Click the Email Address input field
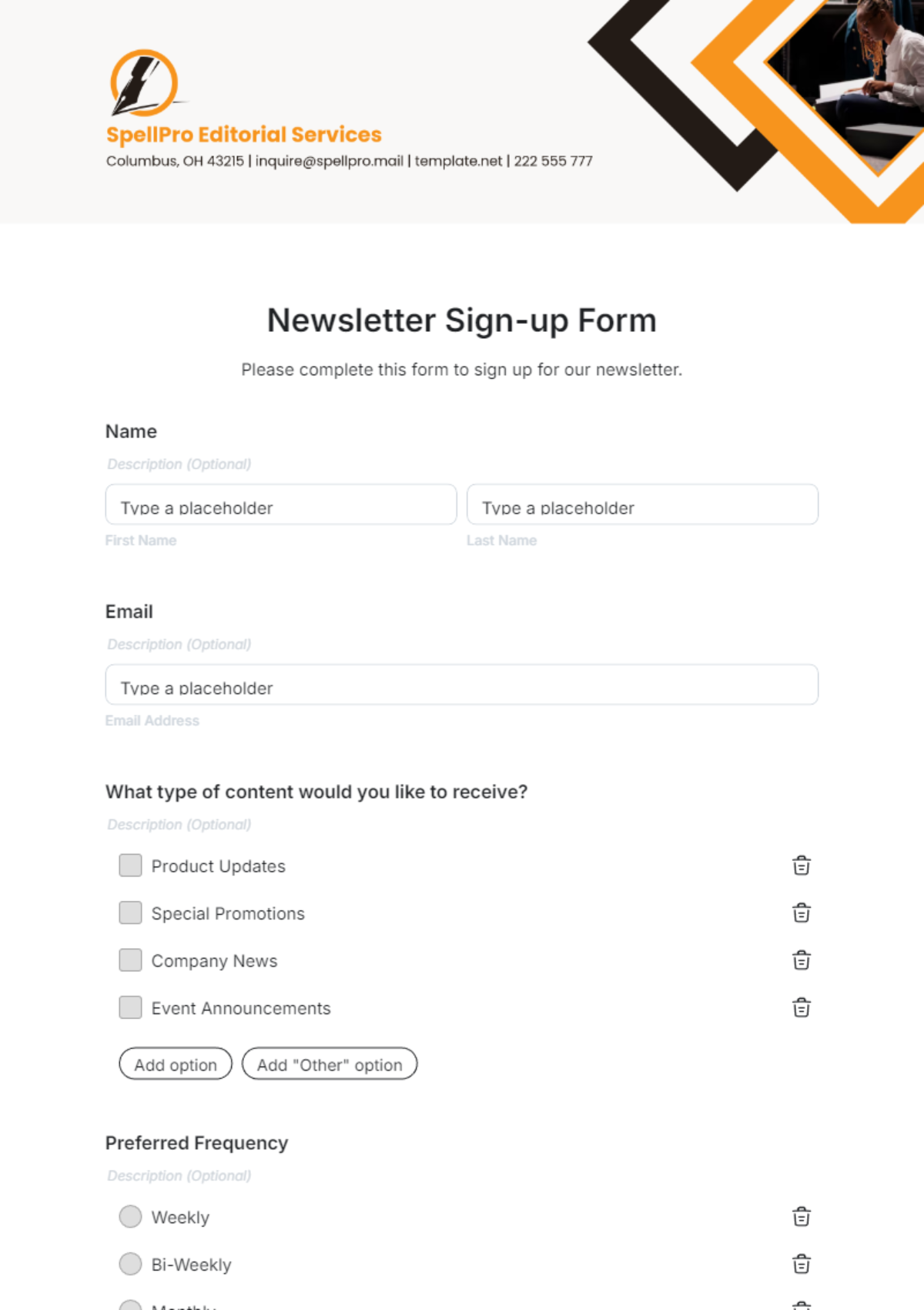924x1310 pixels. pyautogui.click(x=460, y=685)
